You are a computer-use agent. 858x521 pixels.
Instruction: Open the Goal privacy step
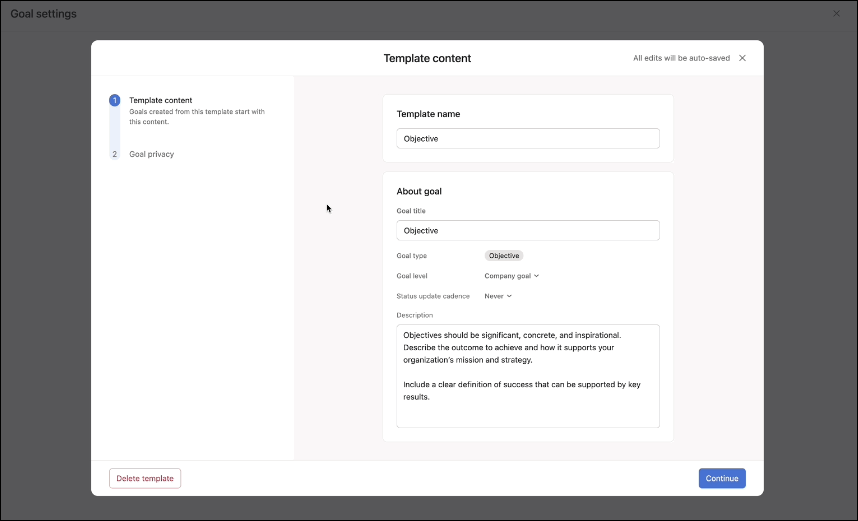(152, 154)
